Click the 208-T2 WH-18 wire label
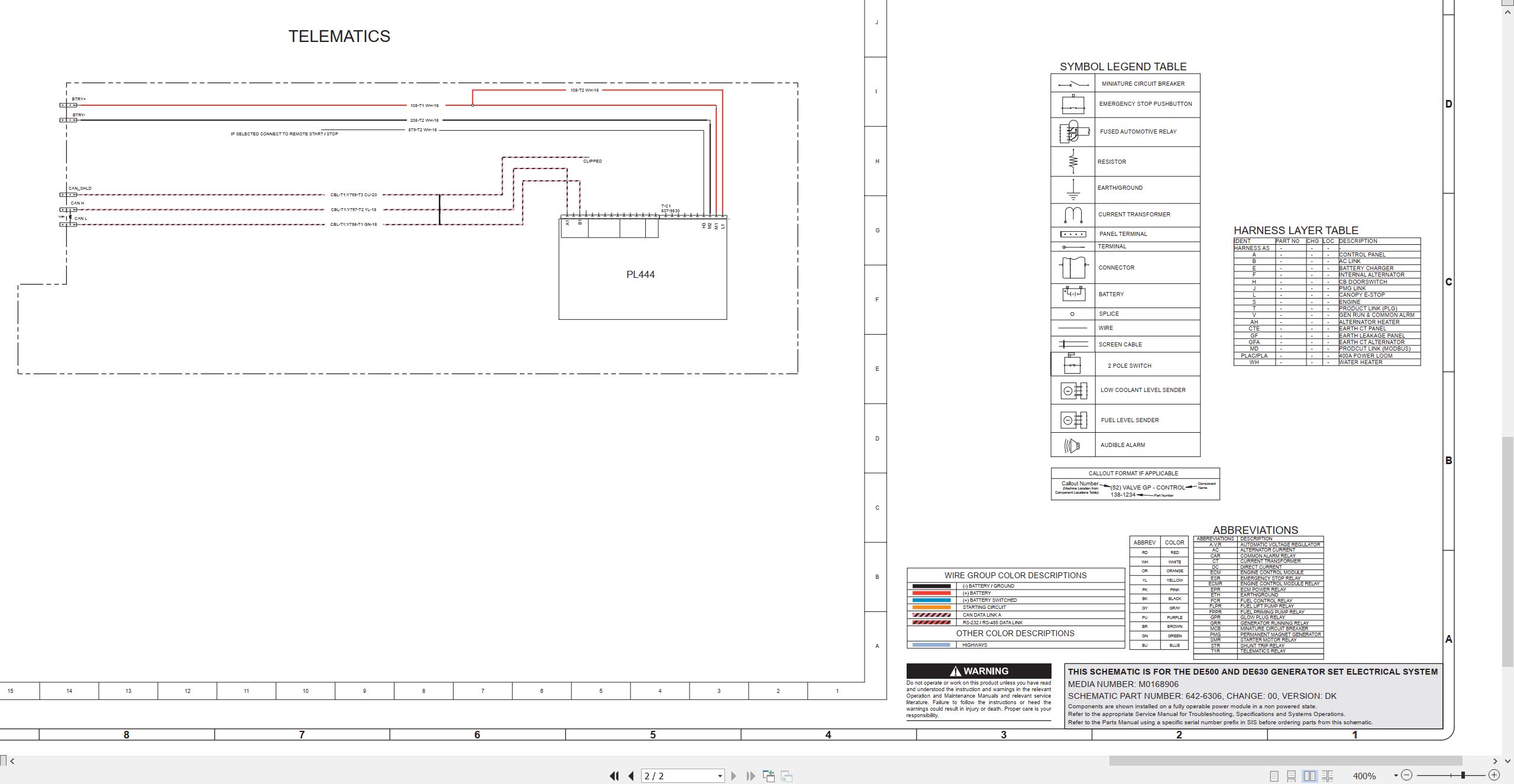1514x784 pixels. click(425, 121)
